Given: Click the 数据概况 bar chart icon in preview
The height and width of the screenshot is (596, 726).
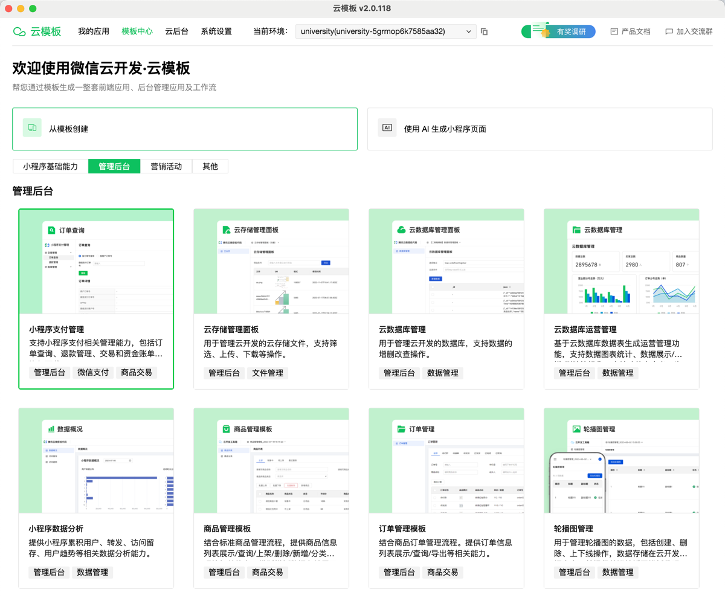Looking at the screenshot, I should 51,429.
